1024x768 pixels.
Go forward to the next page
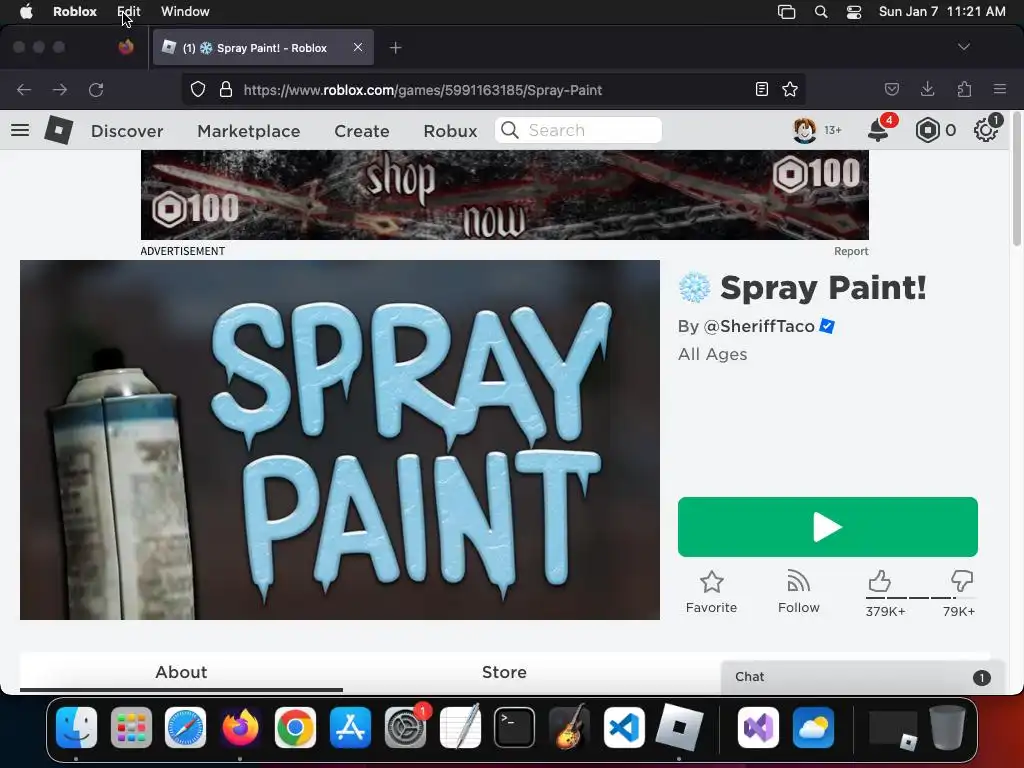click(x=60, y=89)
